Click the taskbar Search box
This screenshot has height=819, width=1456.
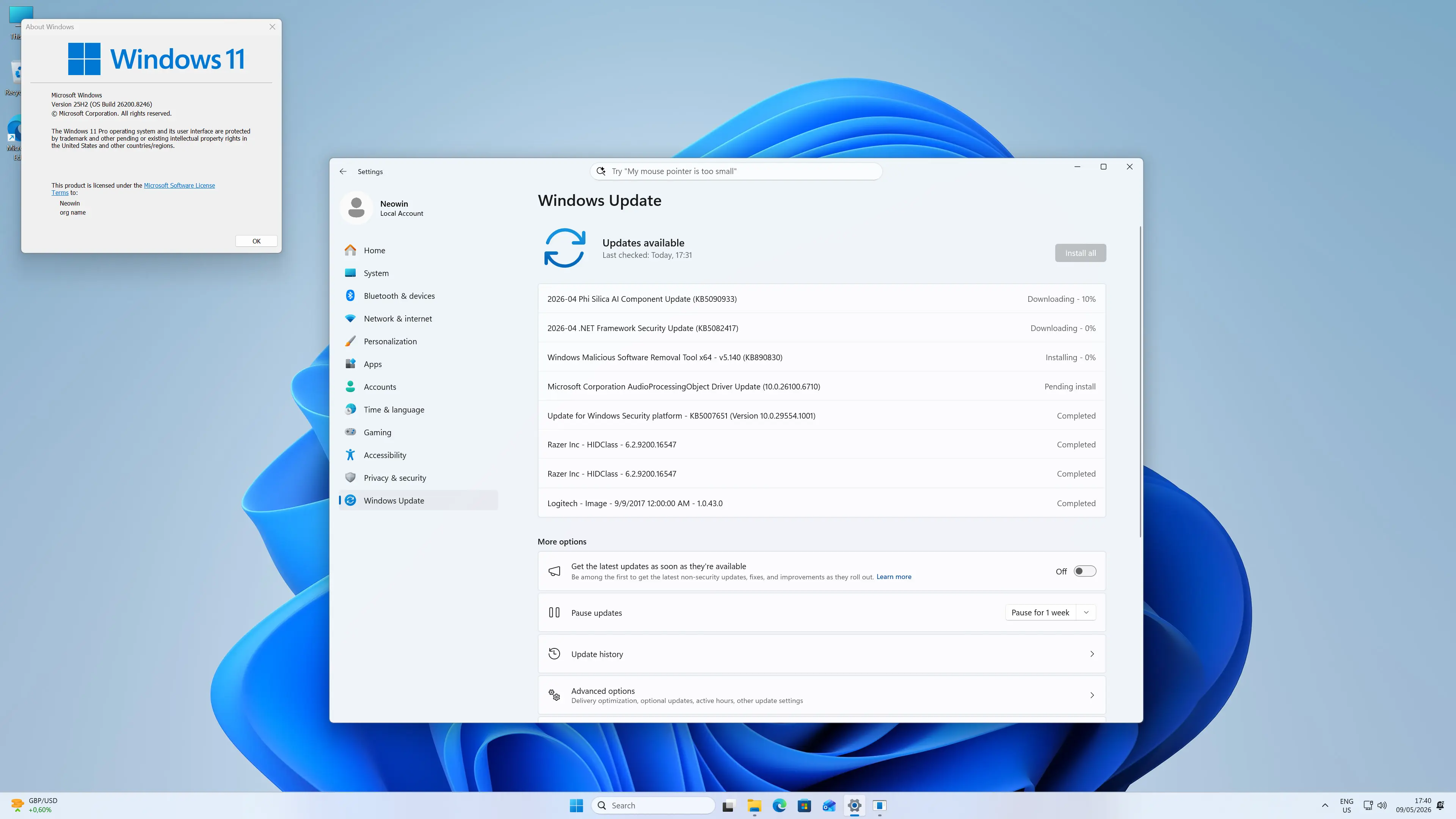(x=653, y=805)
